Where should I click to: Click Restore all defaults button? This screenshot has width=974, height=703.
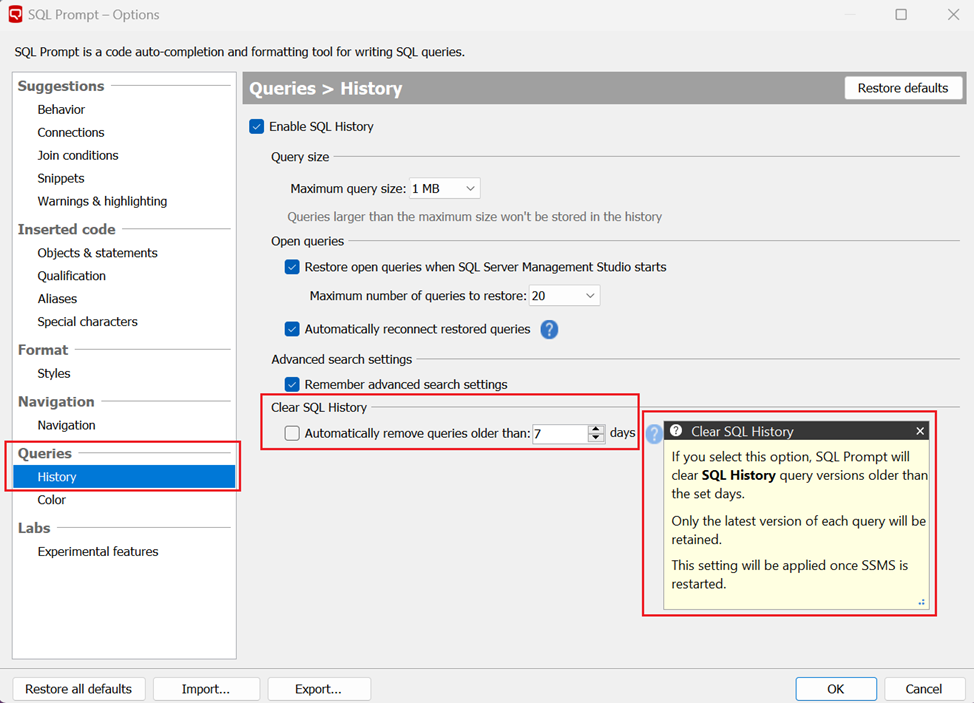click(78, 689)
